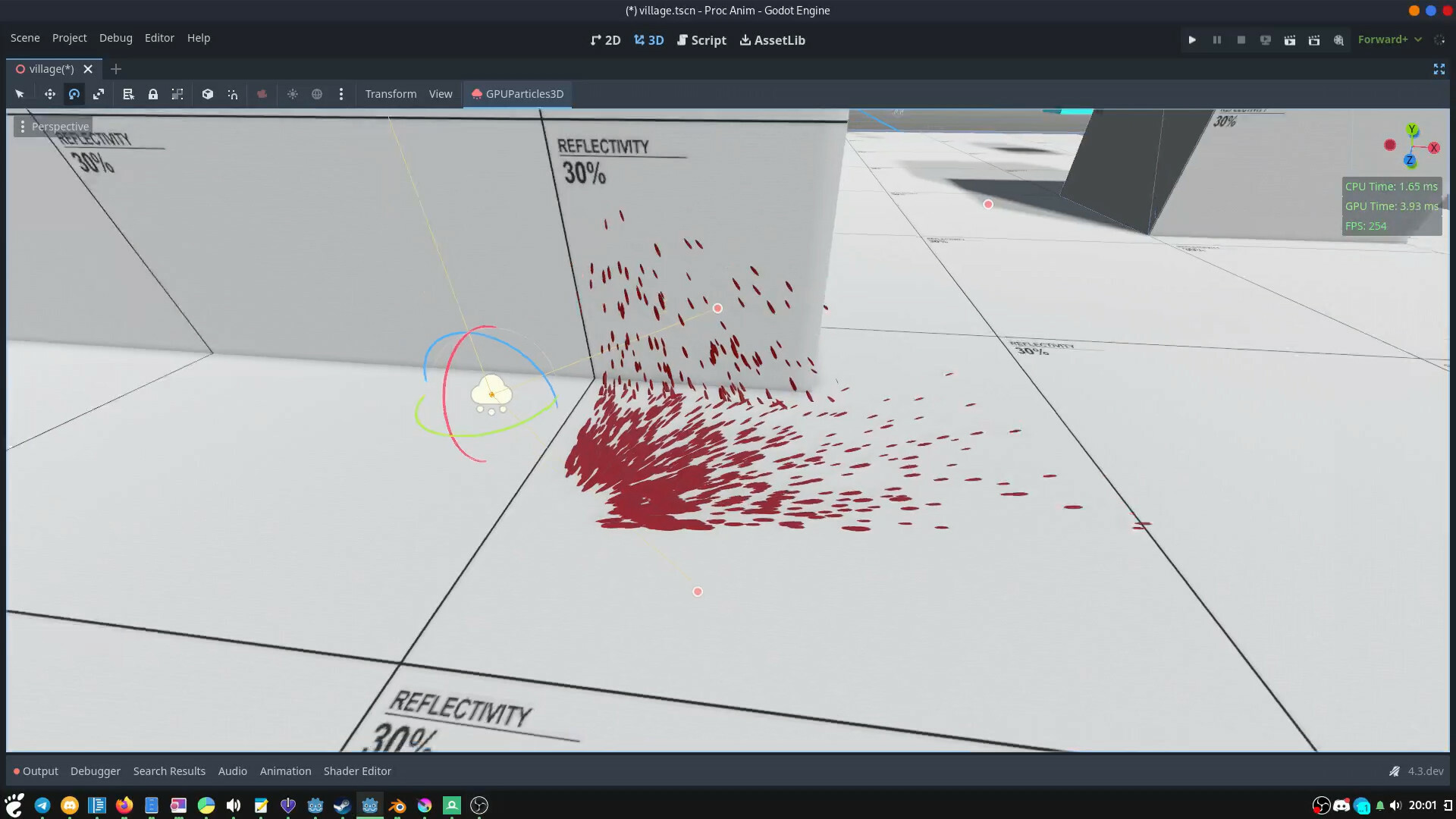The height and width of the screenshot is (819, 1456).
Task: Switch to the 3D workspace
Action: [x=648, y=40]
